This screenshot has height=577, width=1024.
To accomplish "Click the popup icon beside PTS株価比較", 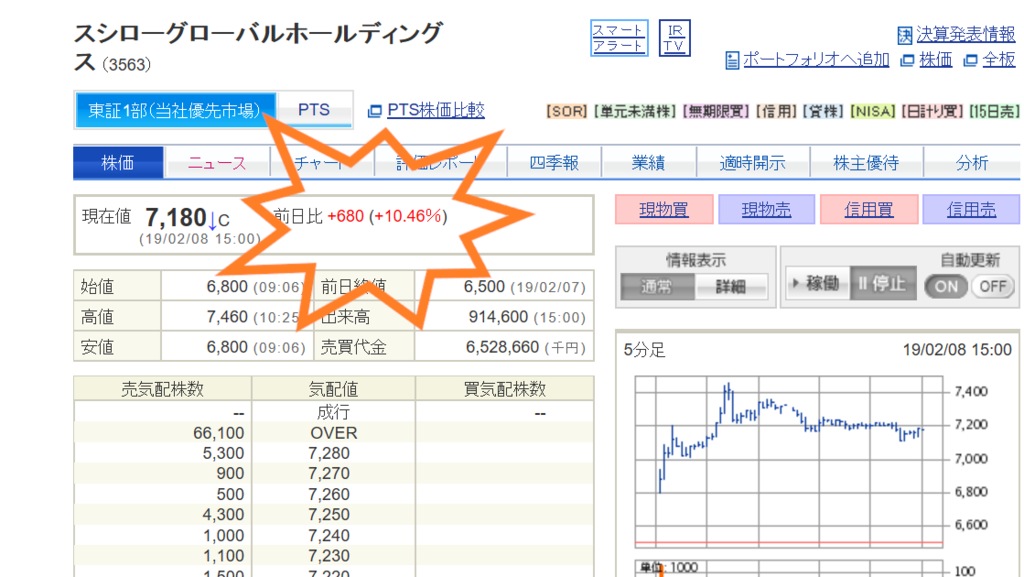I will [374, 112].
